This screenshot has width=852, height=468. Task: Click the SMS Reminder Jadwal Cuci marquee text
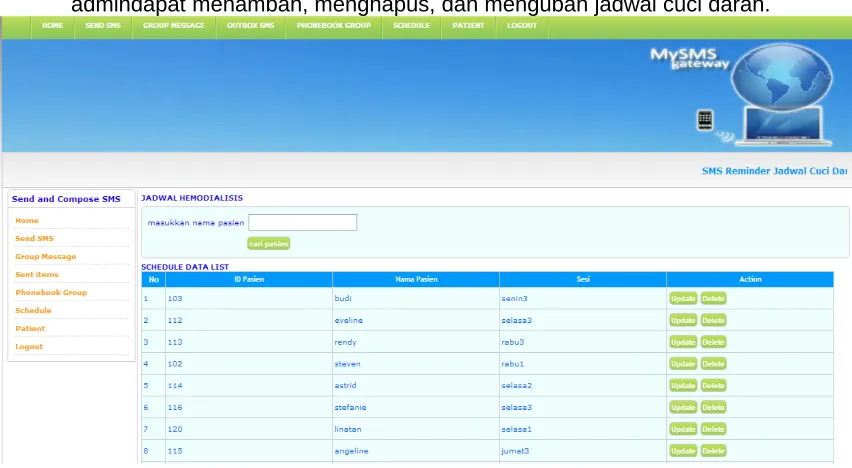coord(774,171)
